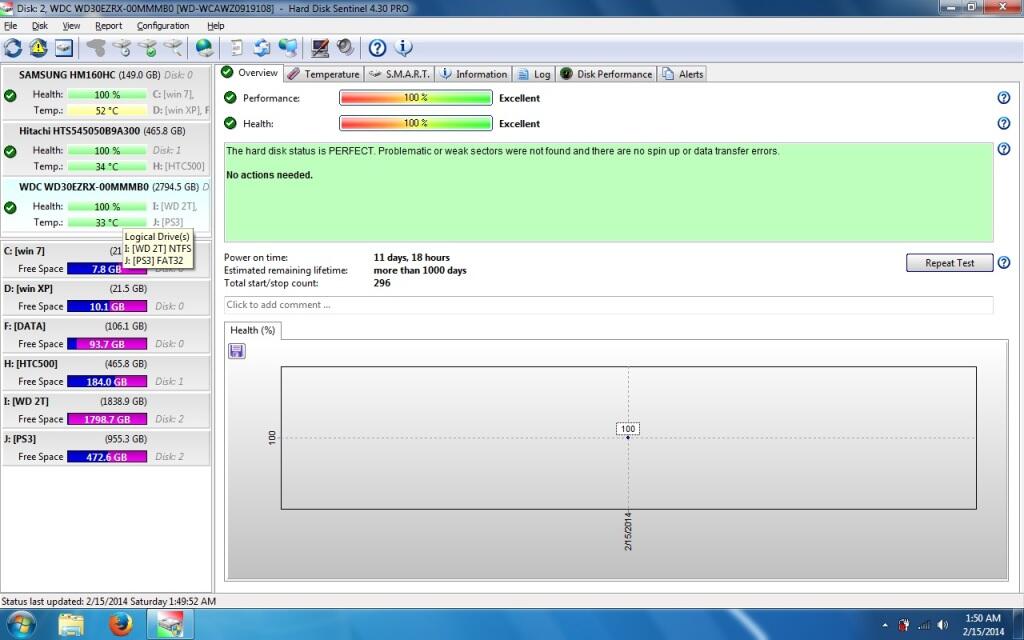Viewport: 1024px width, 640px height.
Task: Click help icon next to status message
Action: point(1004,150)
